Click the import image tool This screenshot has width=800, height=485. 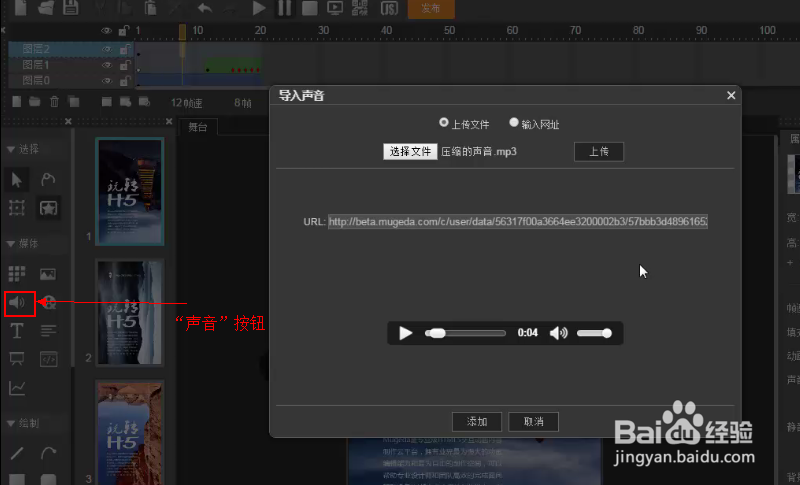[x=48, y=274]
